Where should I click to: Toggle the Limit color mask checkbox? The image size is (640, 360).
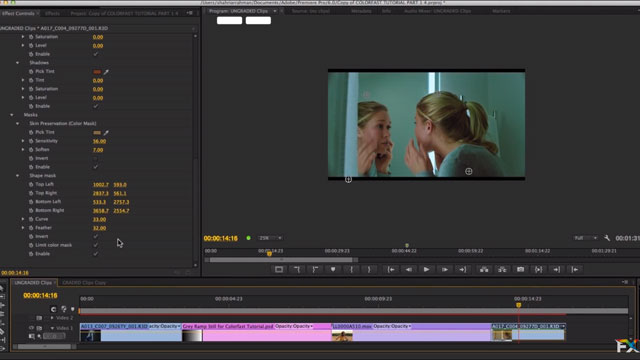pyautogui.click(x=96, y=245)
